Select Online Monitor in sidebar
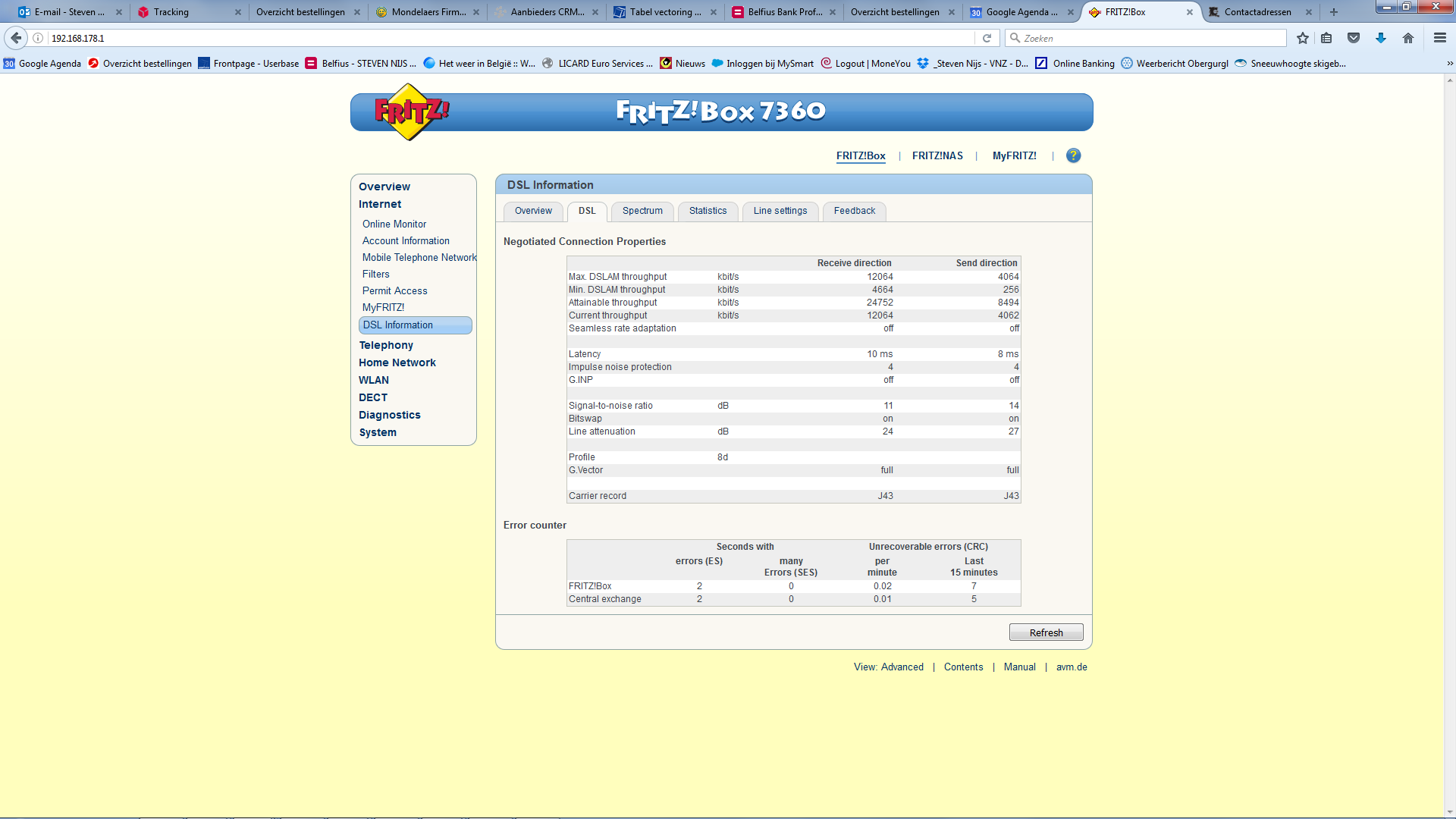The image size is (1456, 819). 394,224
